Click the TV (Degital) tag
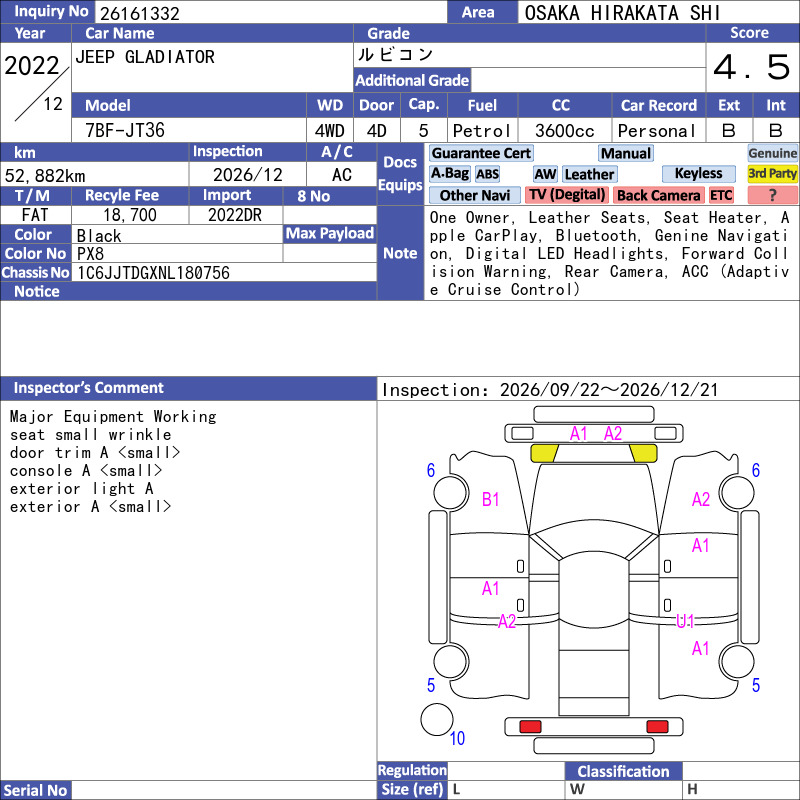Viewport: 800px width, 800px height. (567, 195)
